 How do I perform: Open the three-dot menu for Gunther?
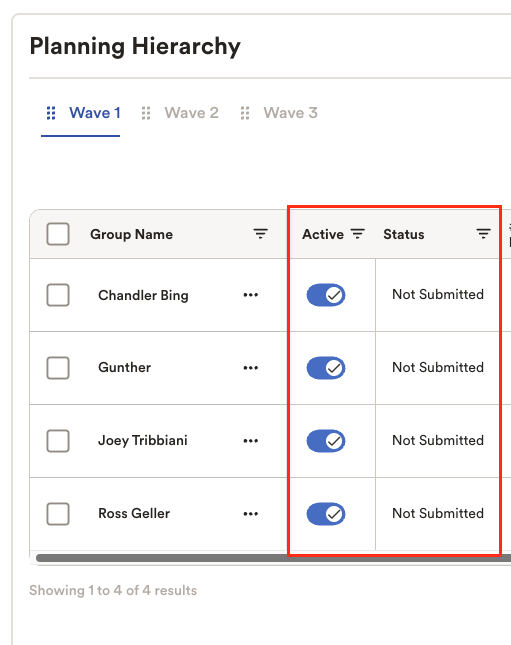pos(251,368)
